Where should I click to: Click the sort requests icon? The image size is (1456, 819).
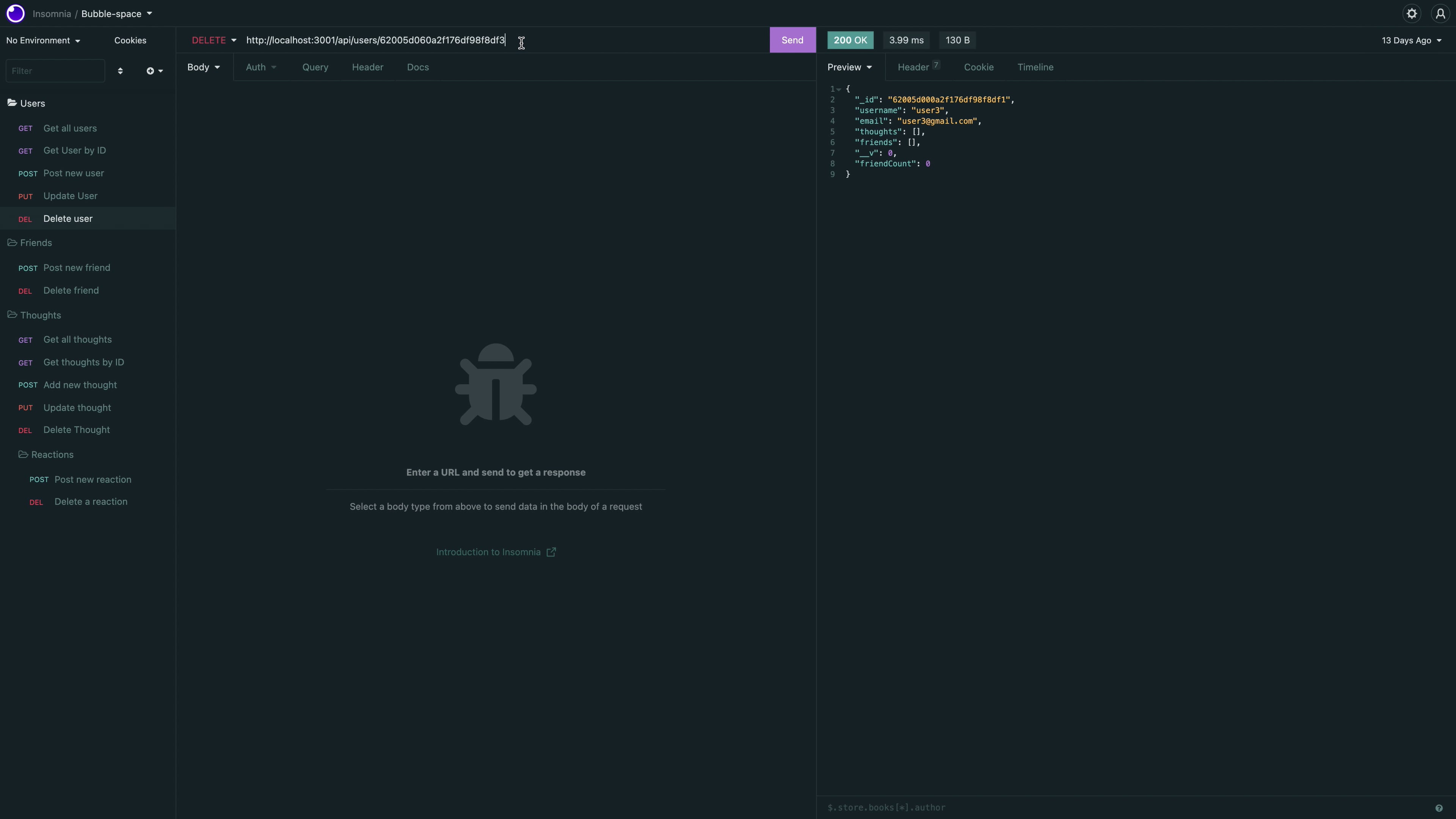coord(120,71)
